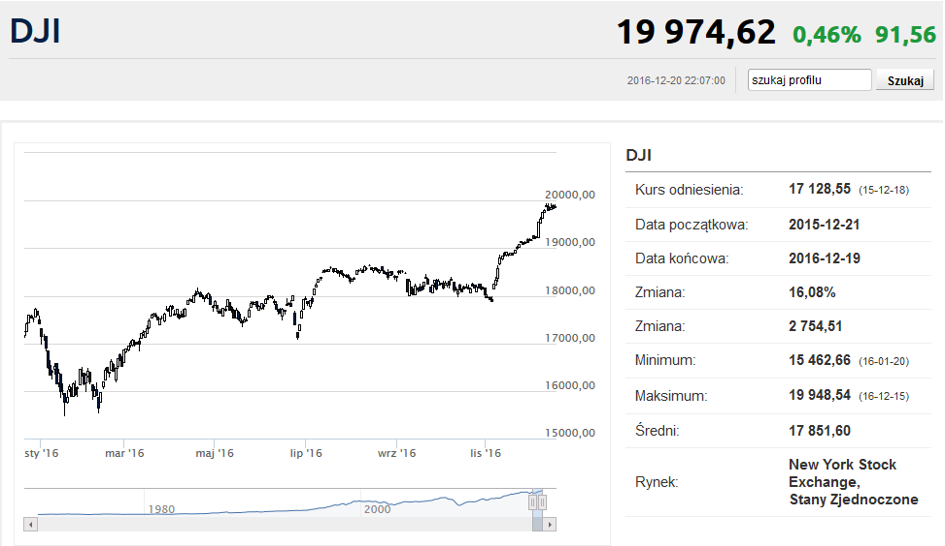The width and height of the screenshot is (945, 546).
Task: Click the Szukaj search button
Action: (x=905, y=80)
